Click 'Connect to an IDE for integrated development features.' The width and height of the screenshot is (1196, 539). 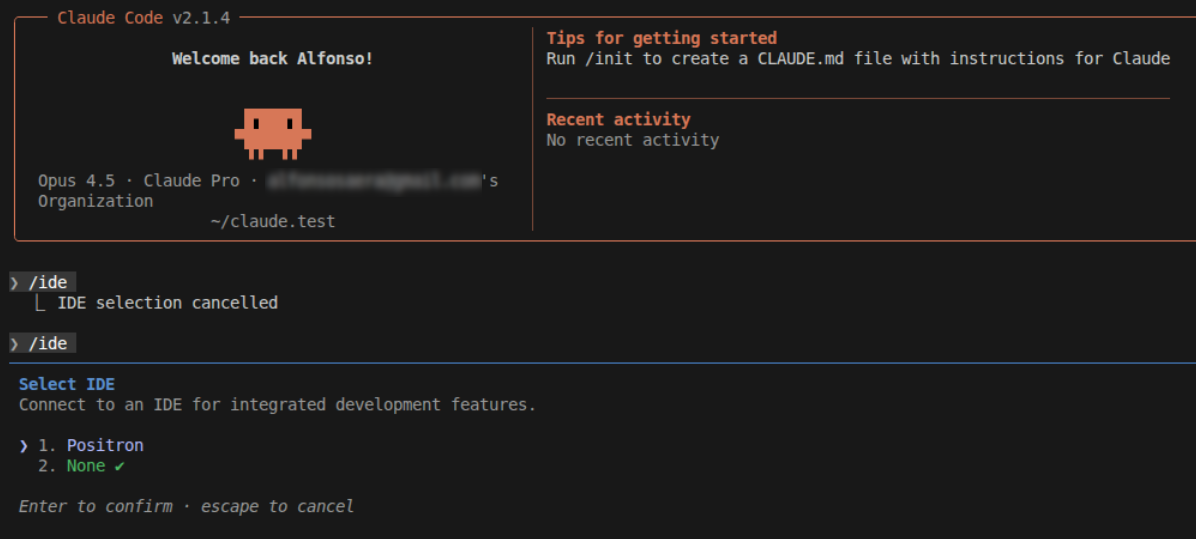coord(278,405)
